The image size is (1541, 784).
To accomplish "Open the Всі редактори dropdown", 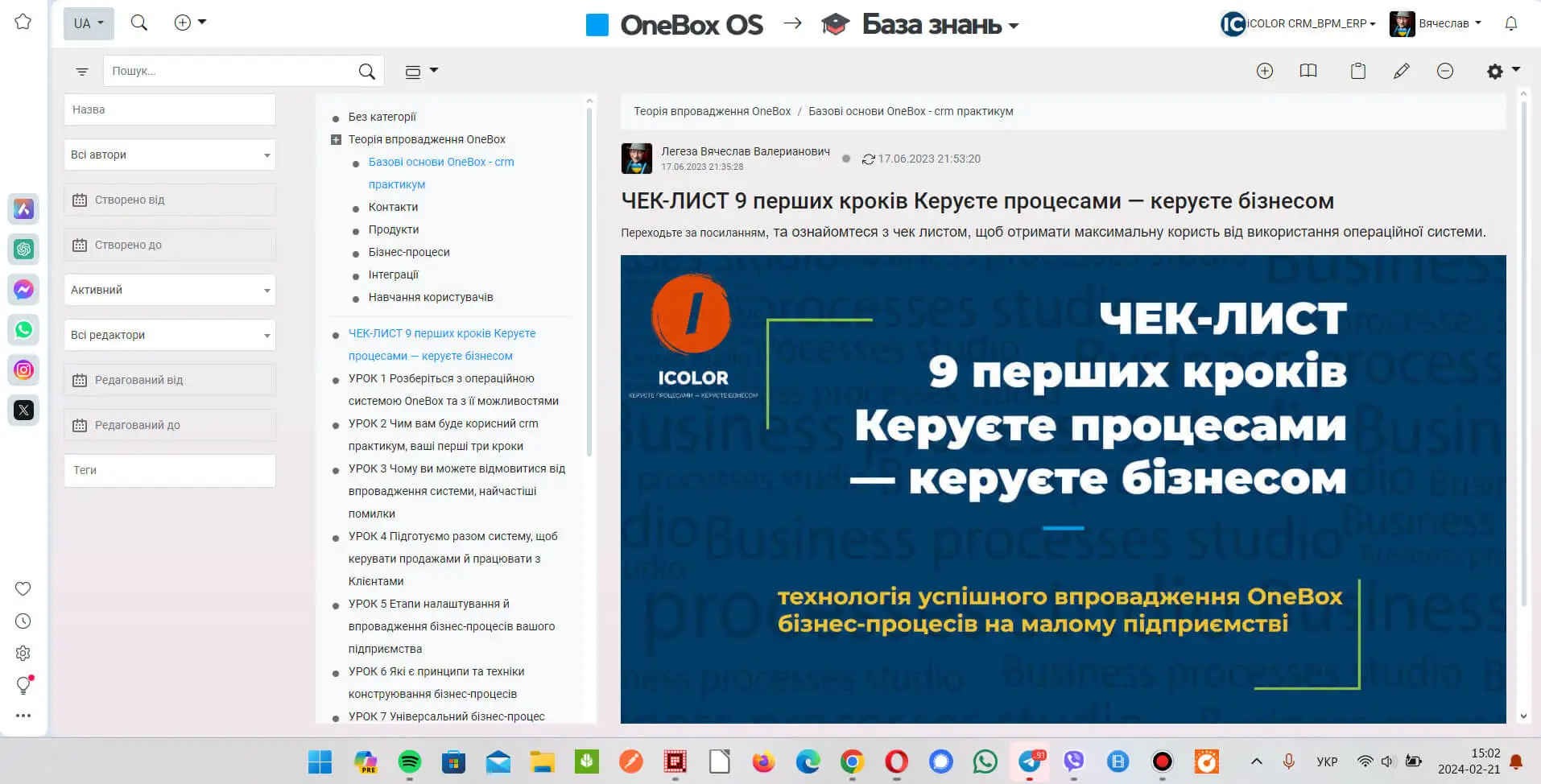I will click(x=170, y=335).
